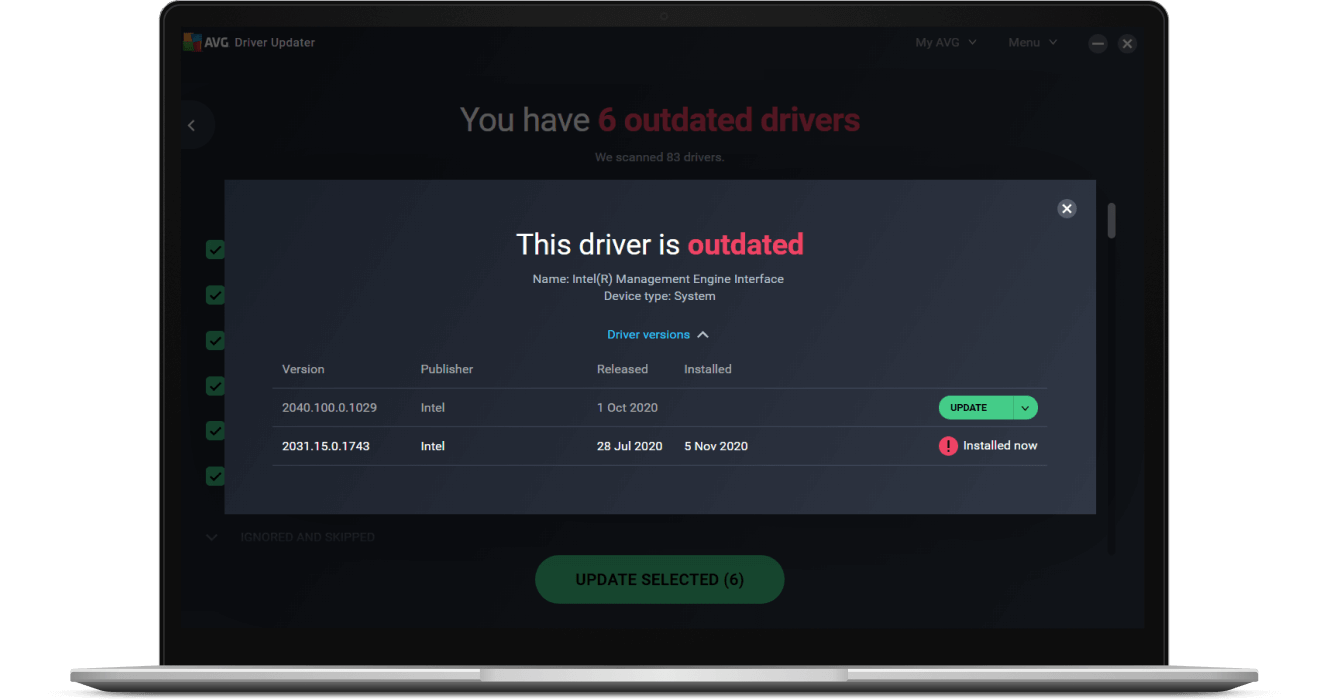Click the red exclamation warning icon
This screenshot has height=700, width=1328.
[948, 445]
